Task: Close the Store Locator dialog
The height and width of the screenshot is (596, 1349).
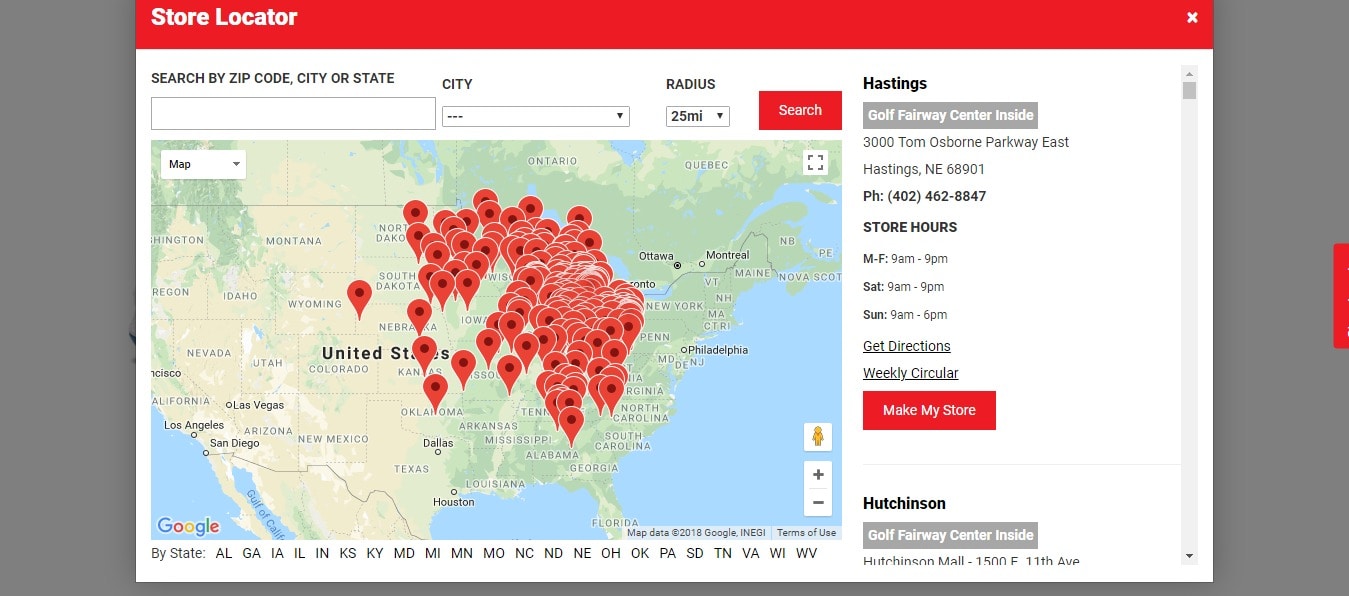Action: pos(1192,17)
